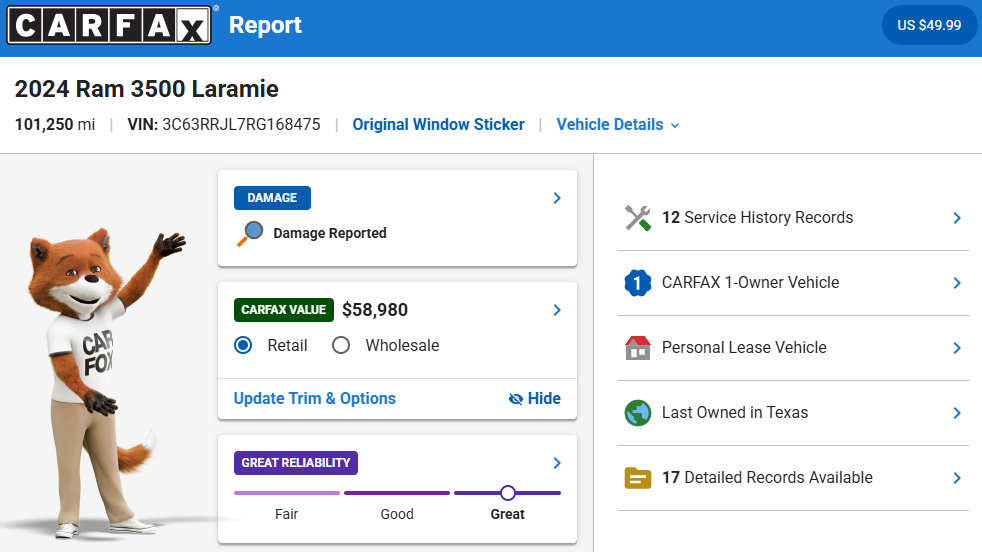Viewport: 982px width, 552px height.
Task: Click the US $49.99 price button
Action: tap(929, 25)
